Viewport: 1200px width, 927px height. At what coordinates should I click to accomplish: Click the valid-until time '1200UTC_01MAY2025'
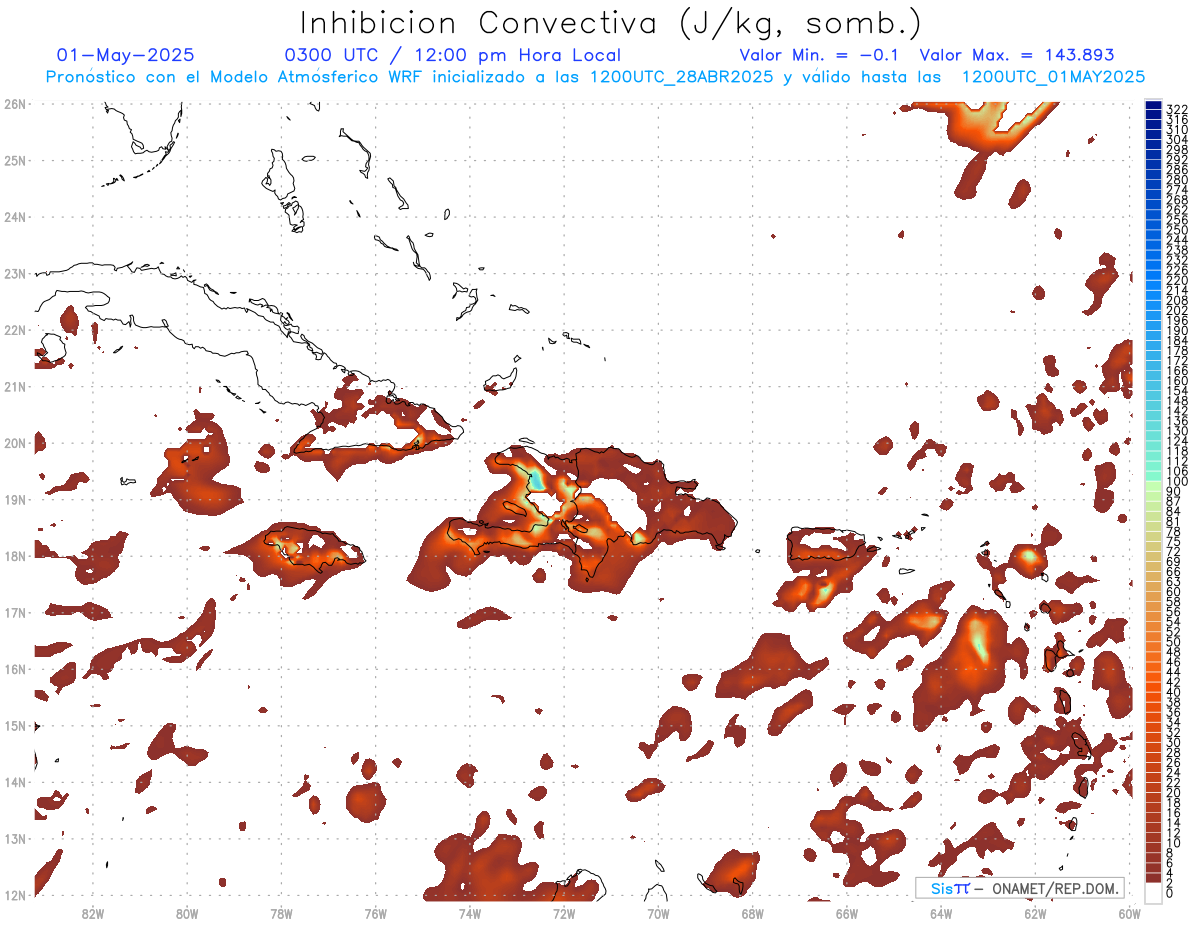tap(1053, 77)
